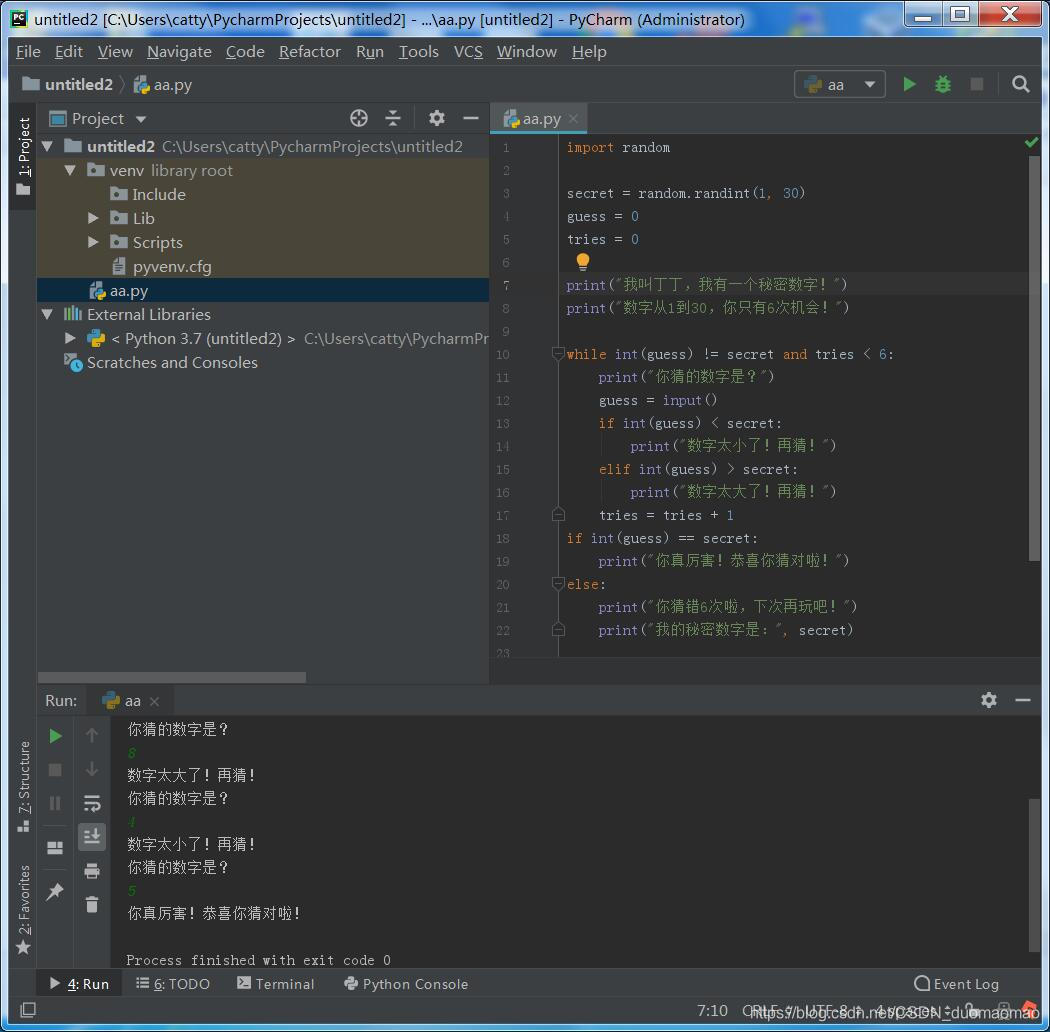Open Search Everywhere magnifier icon
Screen dimensions: 1050x1032
click(1021, 84)
